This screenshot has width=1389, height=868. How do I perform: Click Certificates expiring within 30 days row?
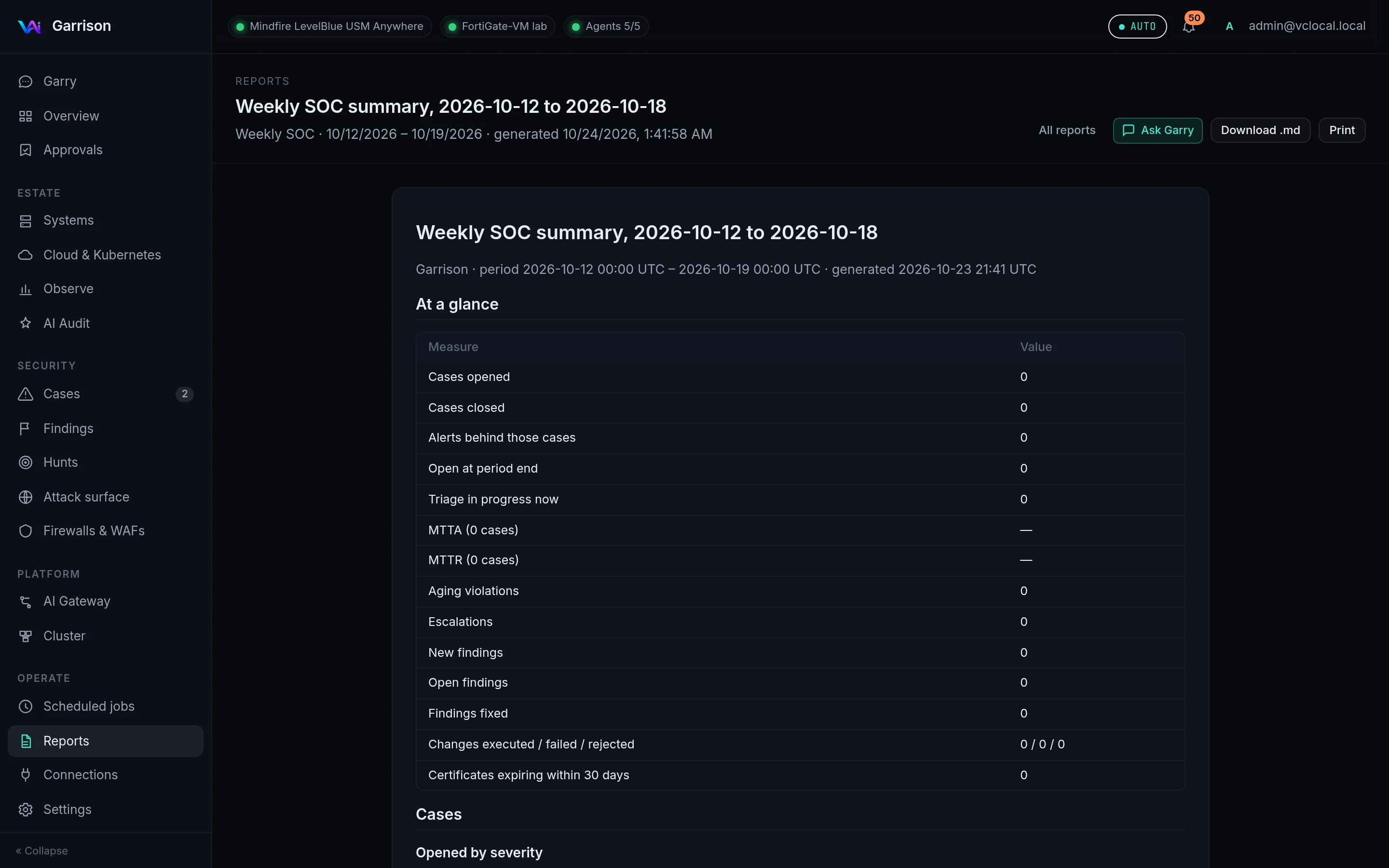click(x=800, y=775)
